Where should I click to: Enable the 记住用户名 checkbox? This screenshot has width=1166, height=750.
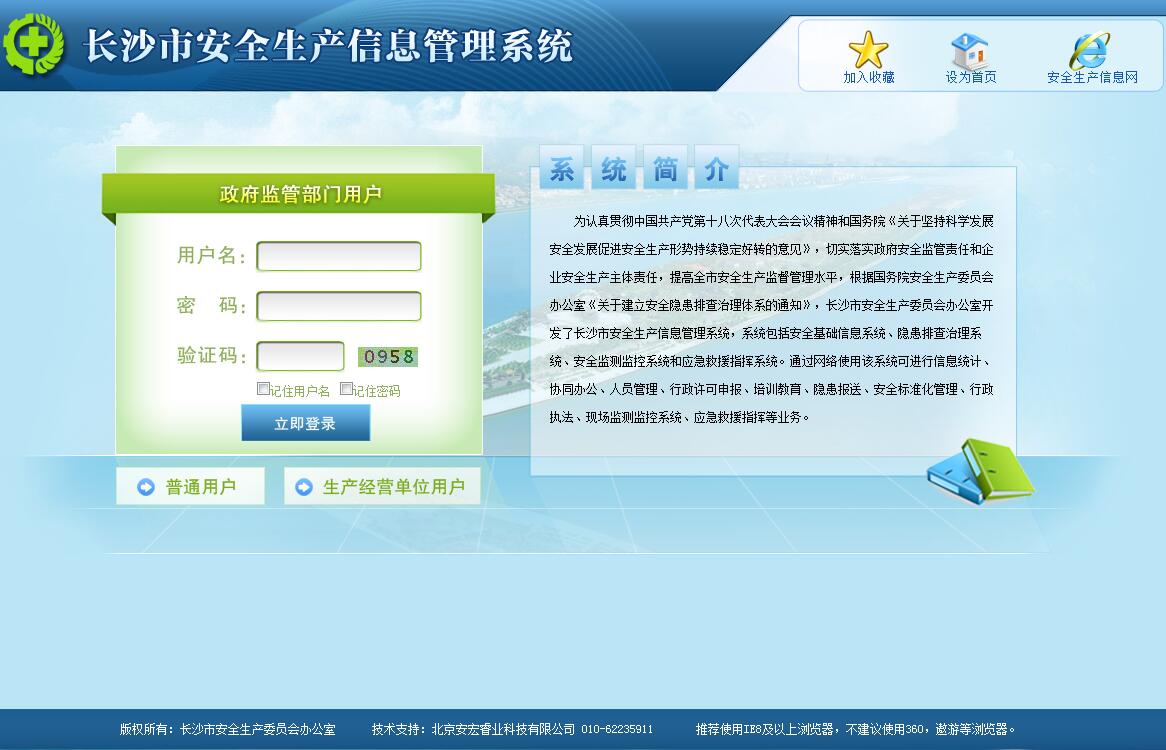263,389
